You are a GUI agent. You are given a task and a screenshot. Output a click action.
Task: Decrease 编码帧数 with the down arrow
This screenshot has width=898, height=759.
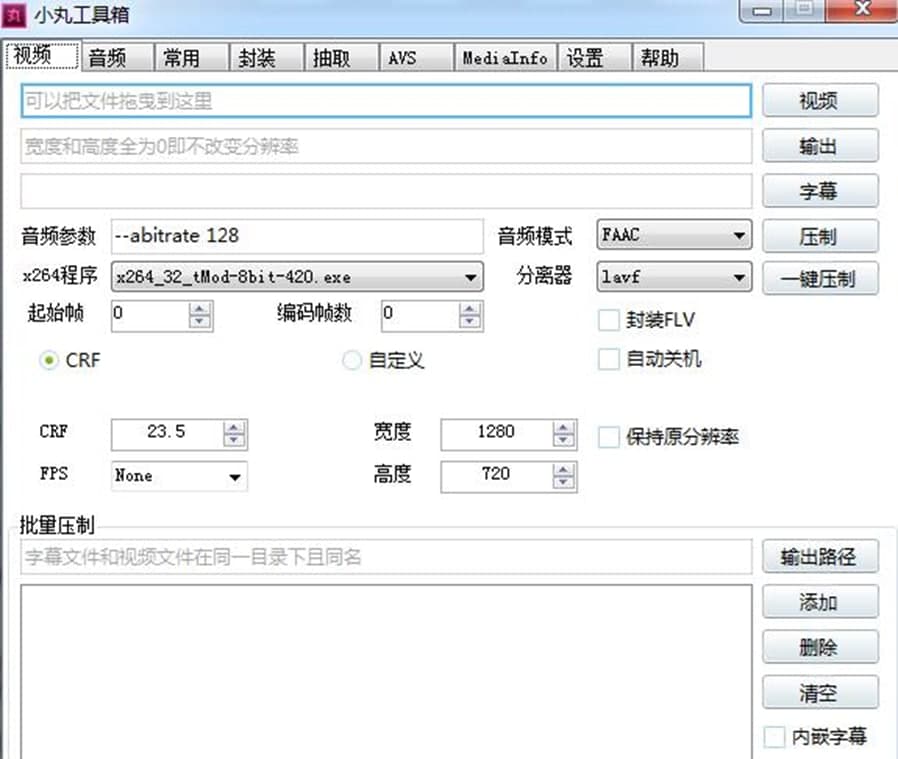tap(470, 321)
